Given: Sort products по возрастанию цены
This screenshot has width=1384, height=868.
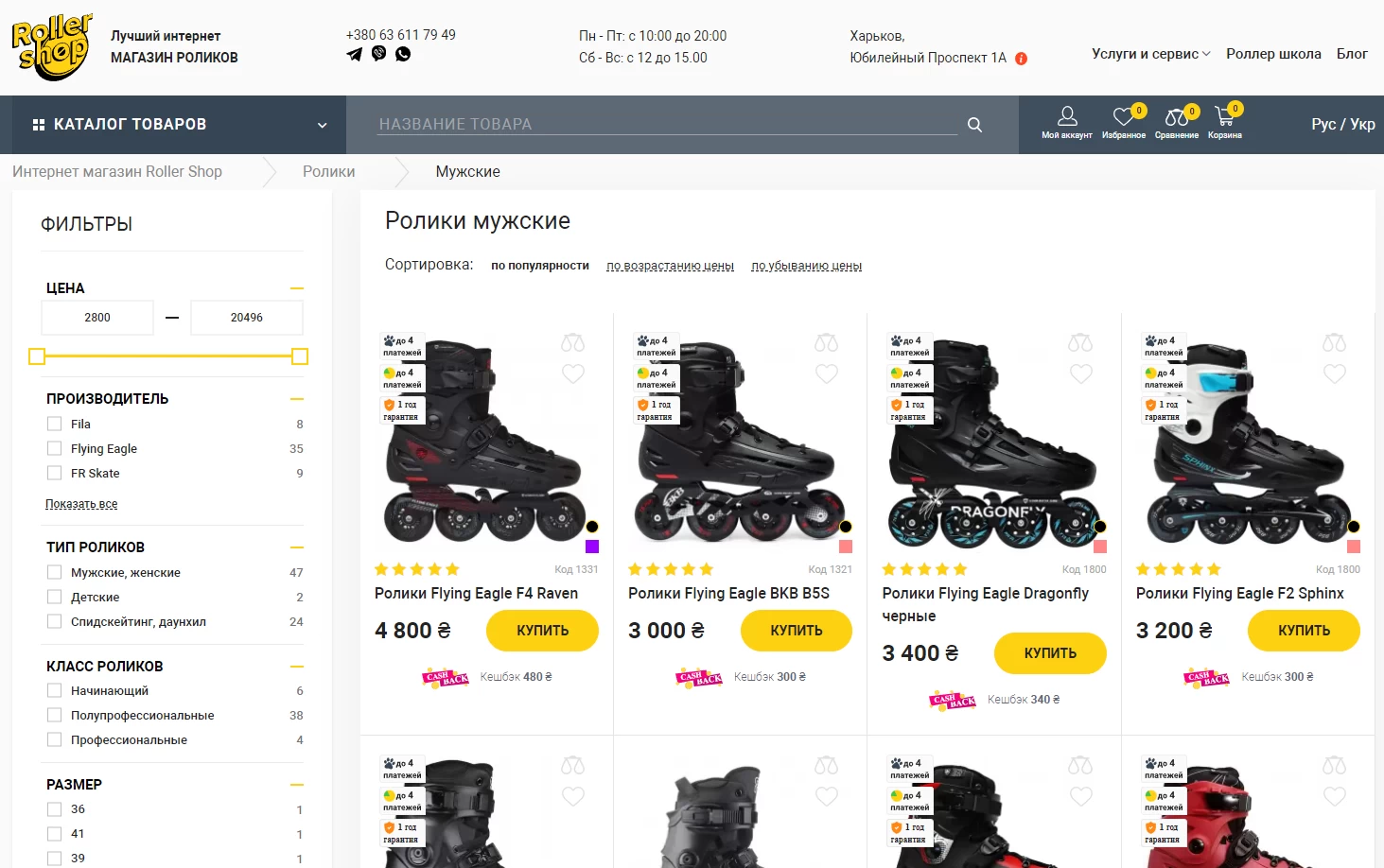Looking at the screenshot, I should [670, 266].
